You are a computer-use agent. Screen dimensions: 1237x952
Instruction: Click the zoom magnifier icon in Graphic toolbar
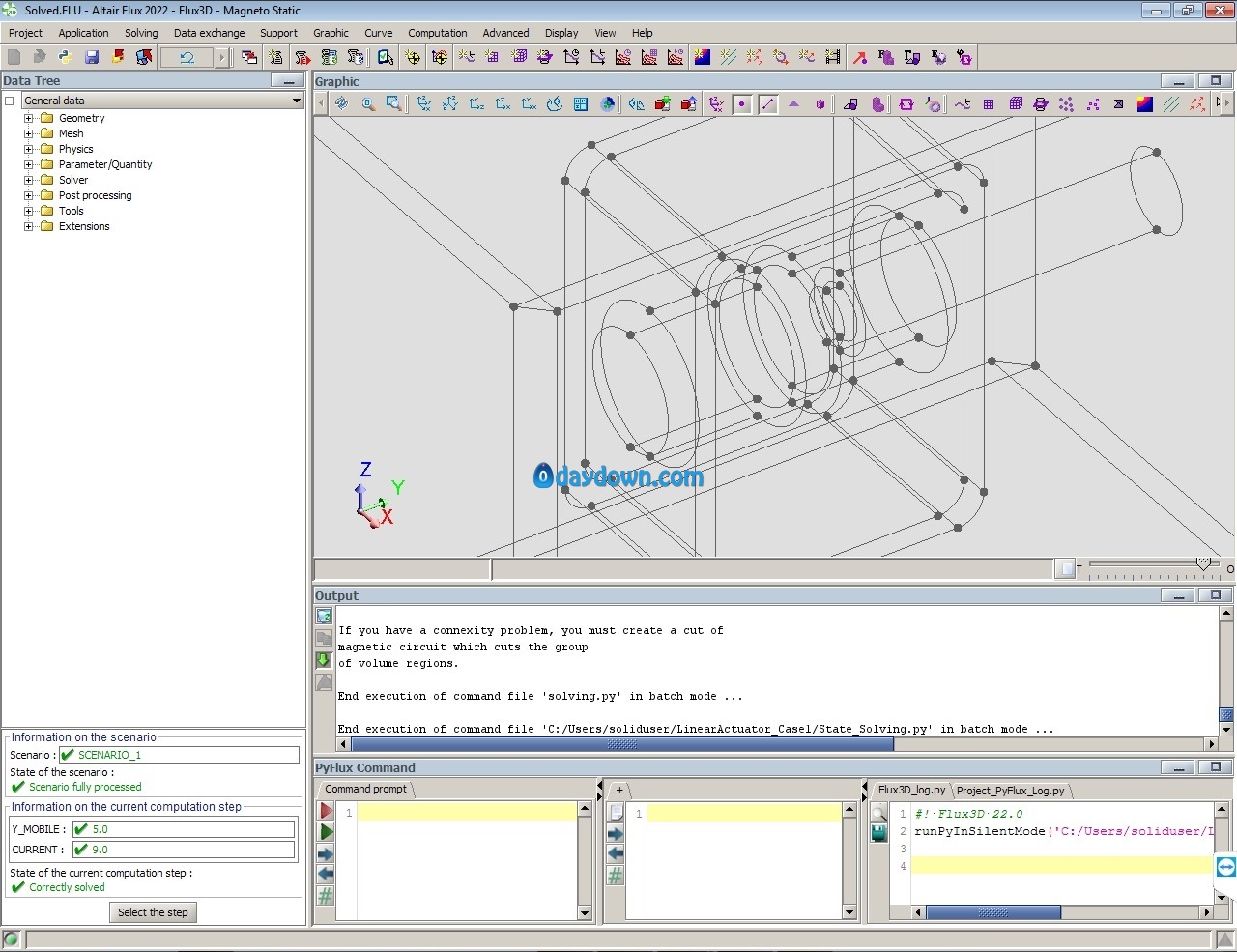click(367, 103)
